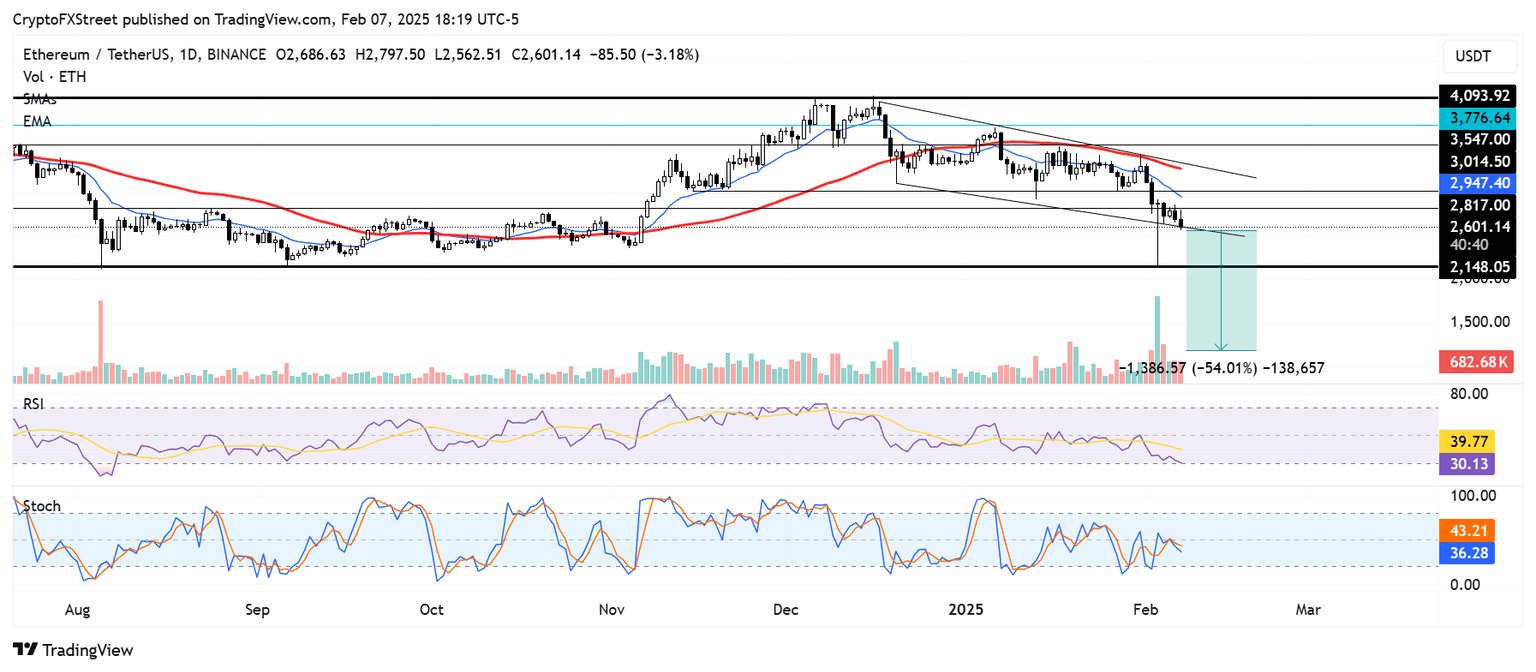Image resolution: width=1536 pixels, height=672 pixels.
Task: Click the 36.28 Stoch %K label
Action: [x=1467, y=553]
